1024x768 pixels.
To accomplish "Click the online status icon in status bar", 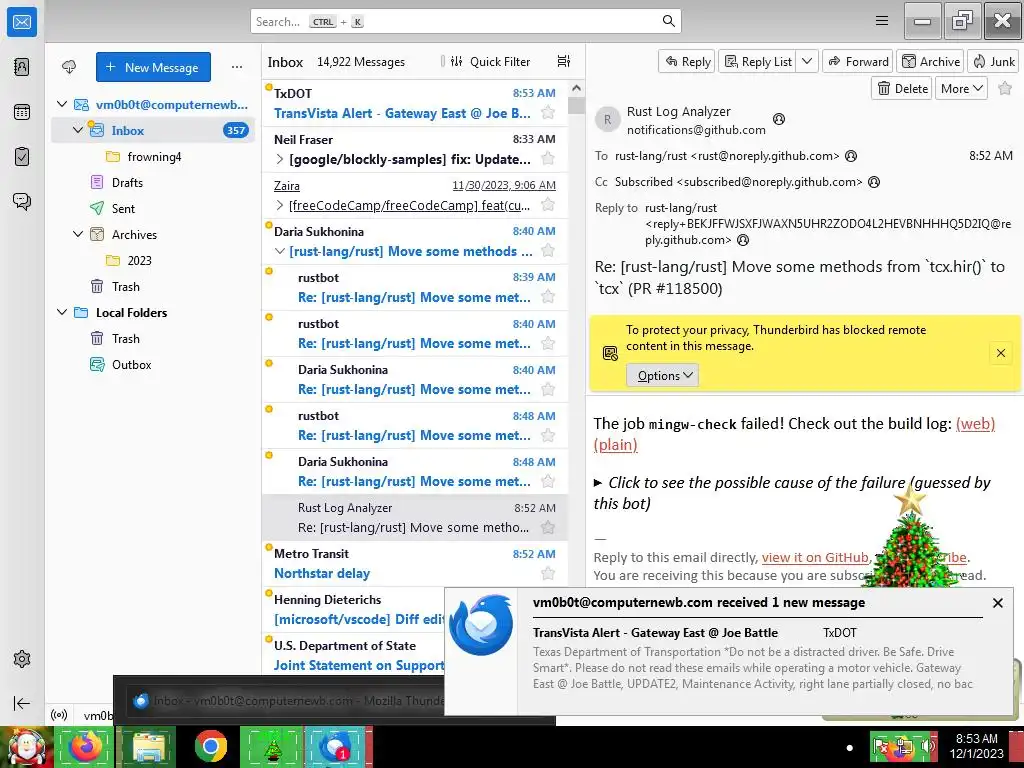I will [x=59, y=715].
